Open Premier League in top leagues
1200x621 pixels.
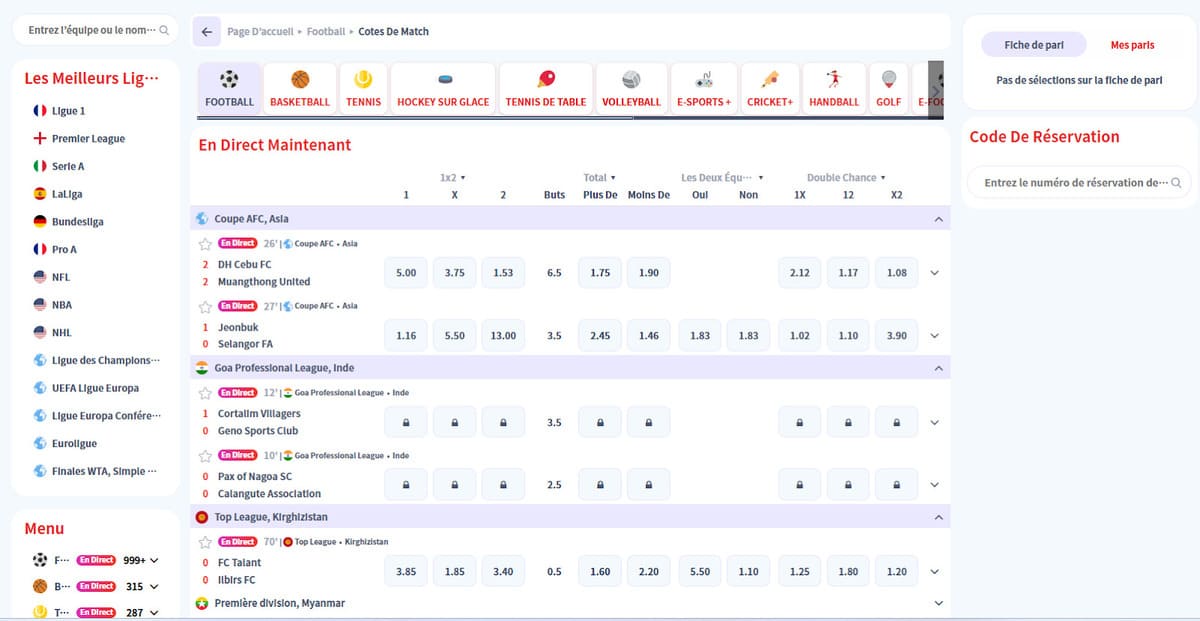click(88, 139)
